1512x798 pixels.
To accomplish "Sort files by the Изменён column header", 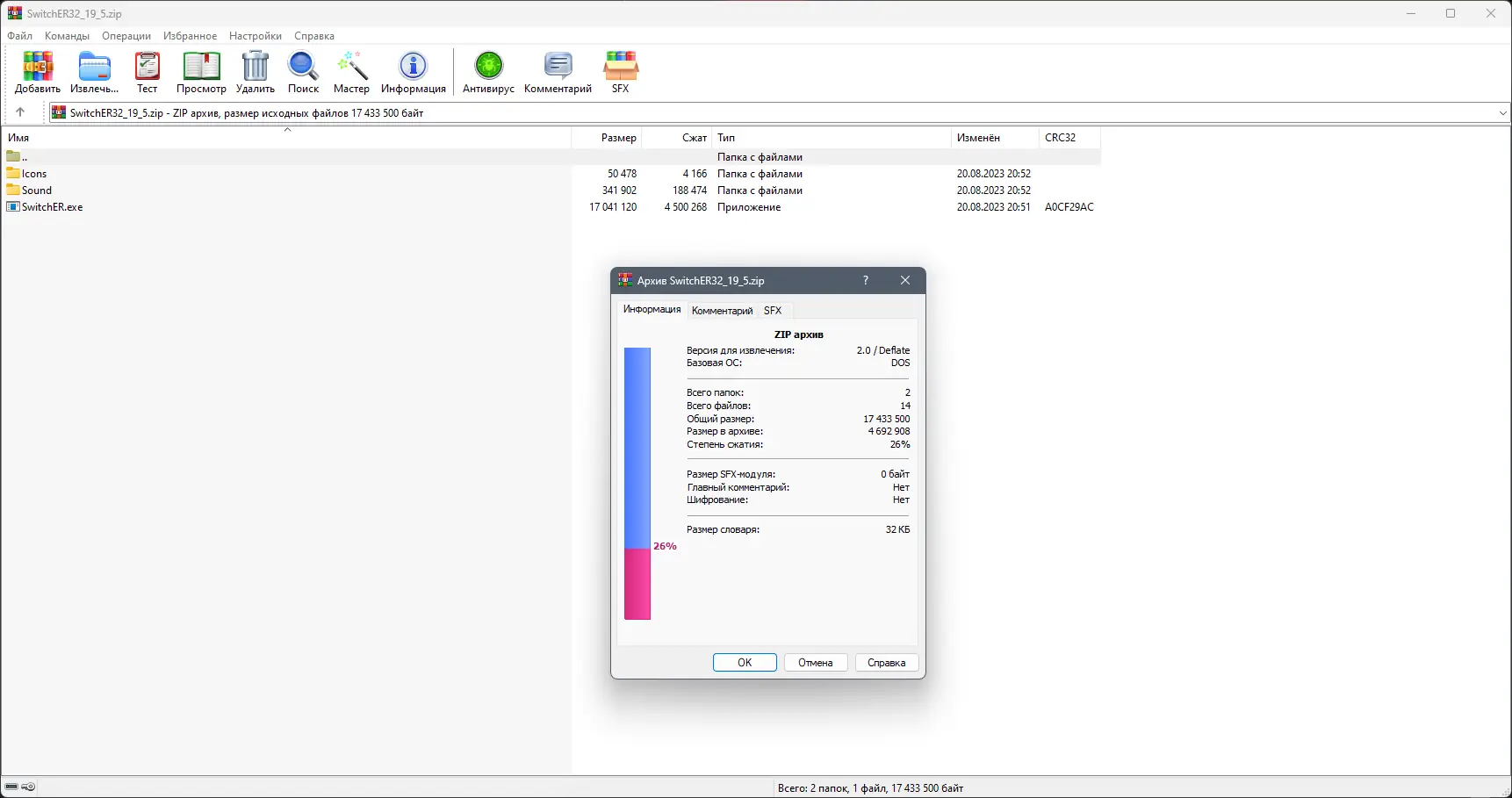I will [x=995, y=138].
